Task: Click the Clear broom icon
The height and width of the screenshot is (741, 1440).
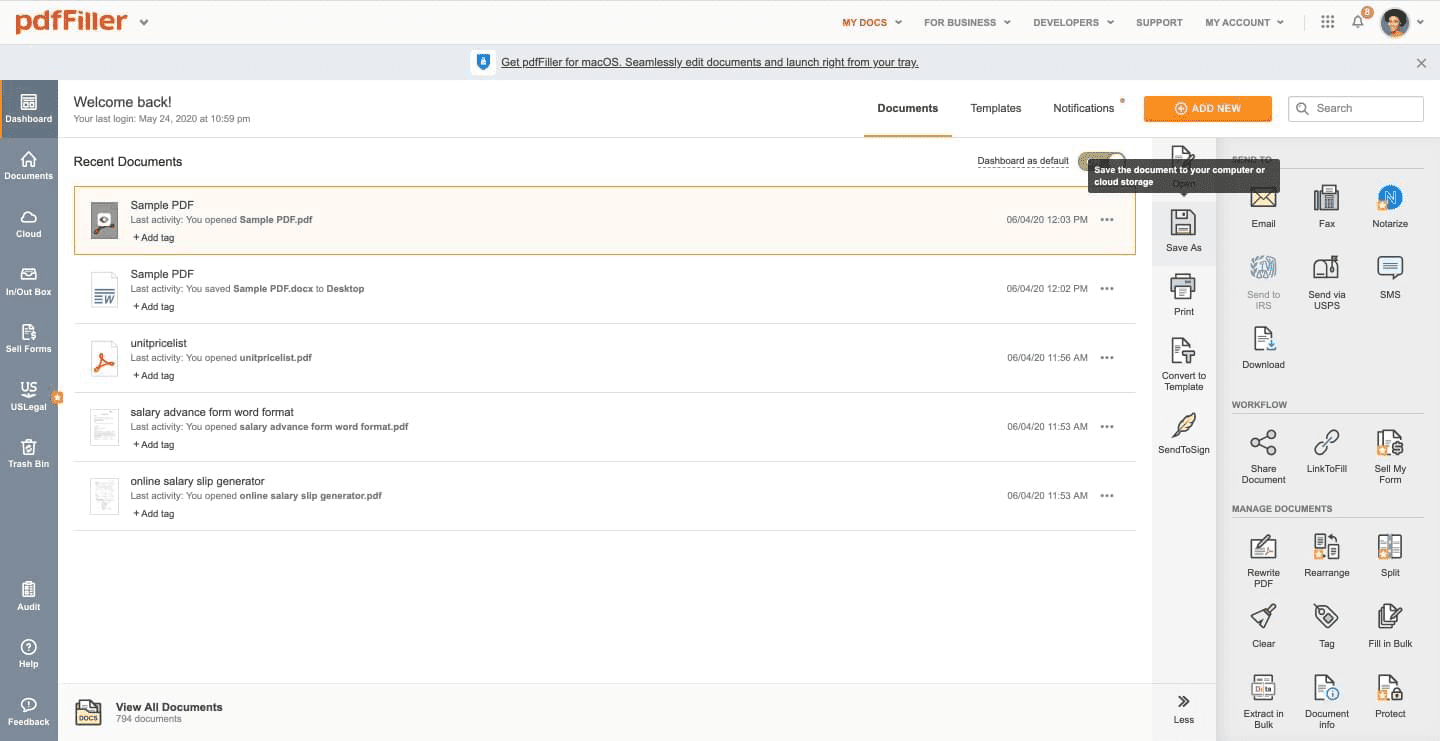Action: 1263,617
